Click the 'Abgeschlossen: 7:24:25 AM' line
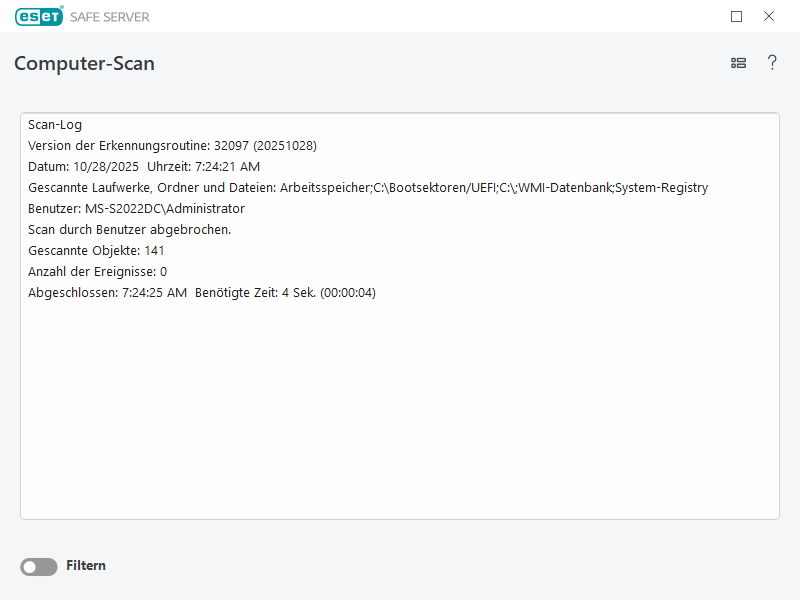Screen dimensions: 800x600 202,293
